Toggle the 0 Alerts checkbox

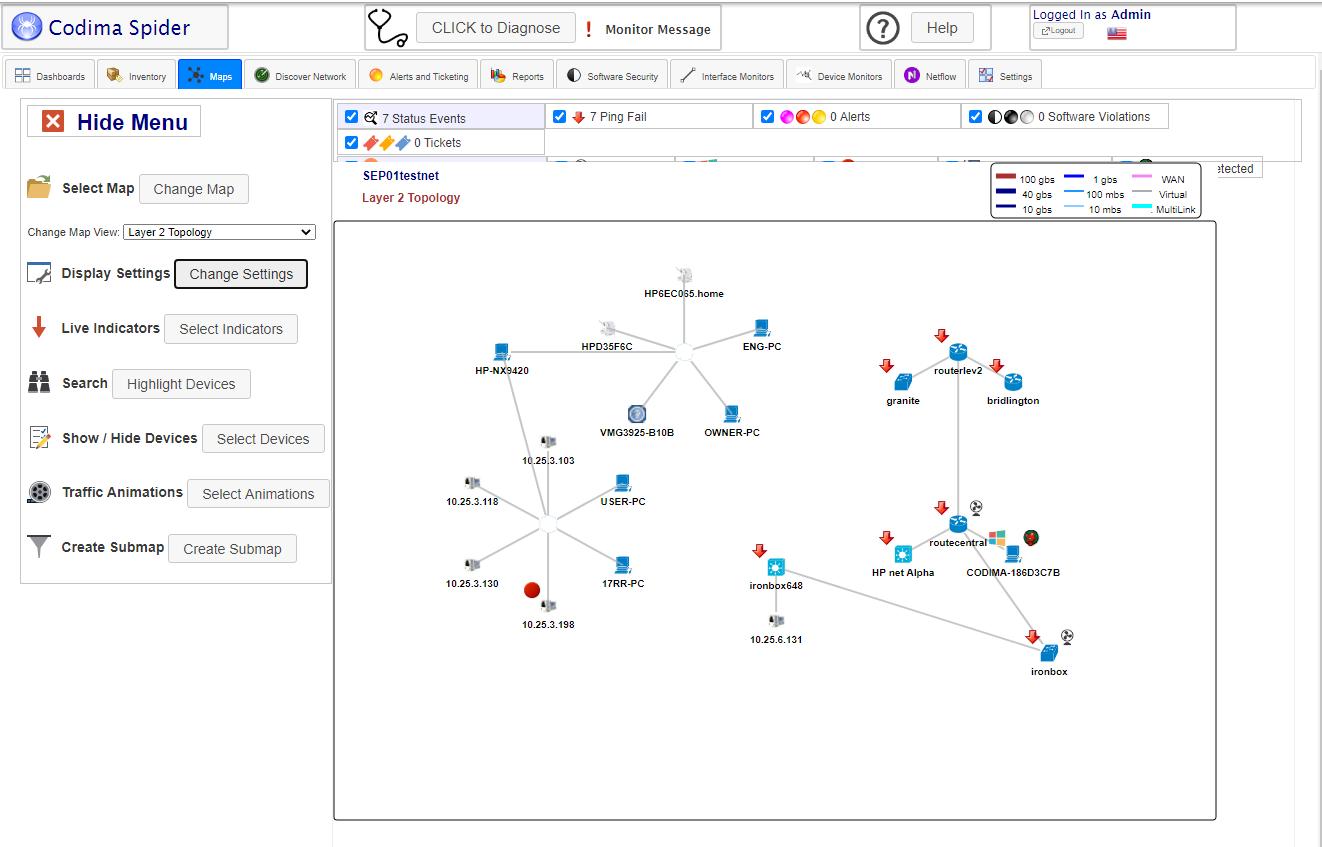pyautogui.click(x=767, y=117)
